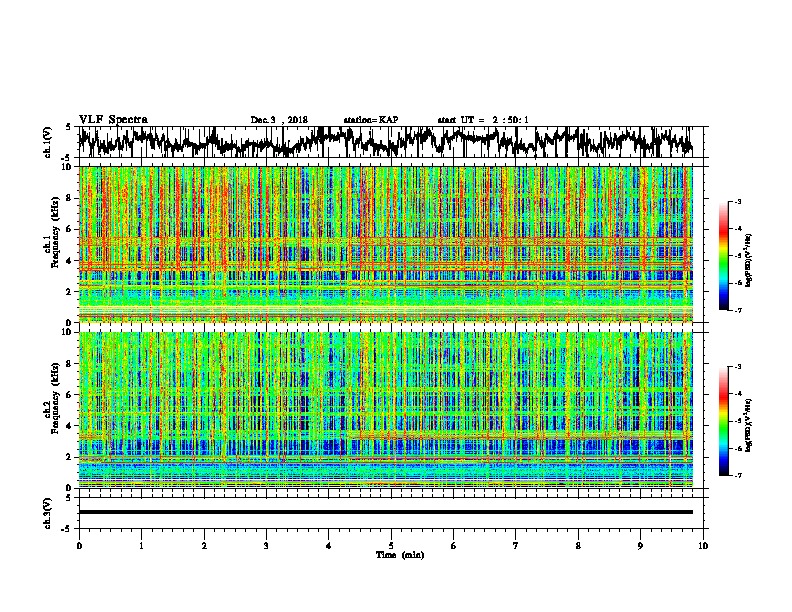The image size is (792, 612).
Task: Click the thick black ch.3 voltage line
Action: [385, 512]
